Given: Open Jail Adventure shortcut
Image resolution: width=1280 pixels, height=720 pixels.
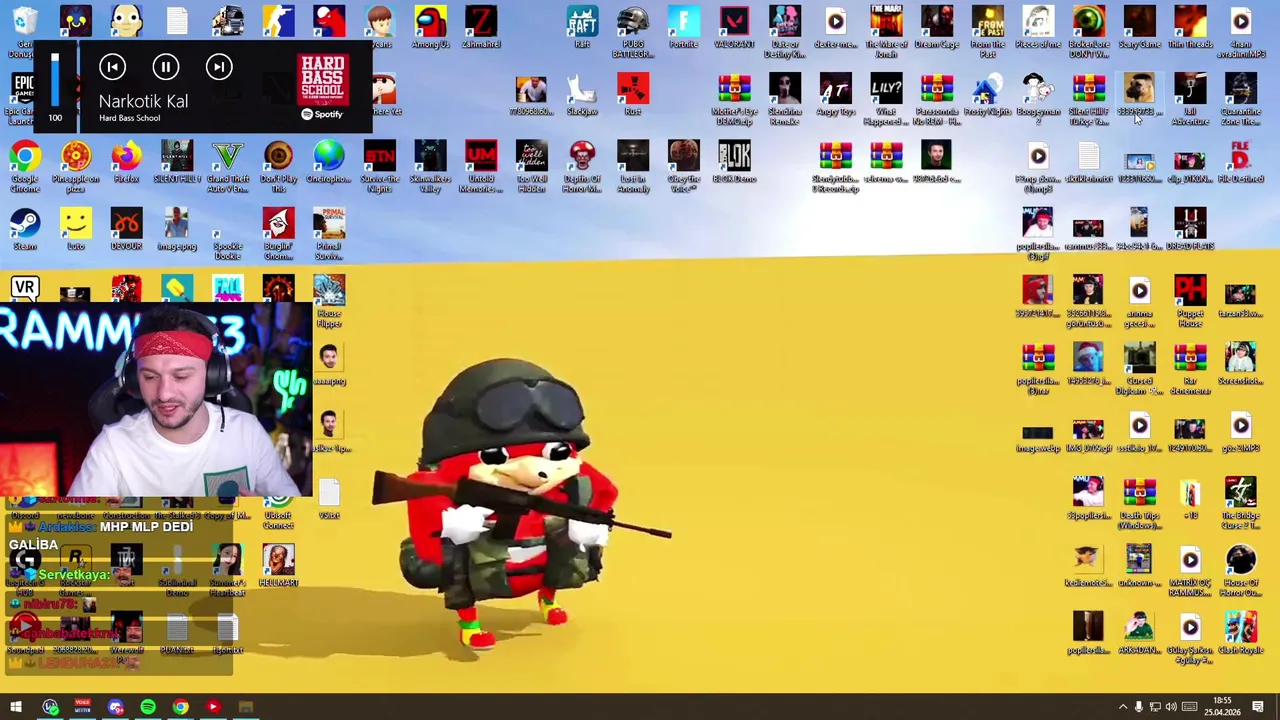Looking at the screenshot, I should 1190,99.
